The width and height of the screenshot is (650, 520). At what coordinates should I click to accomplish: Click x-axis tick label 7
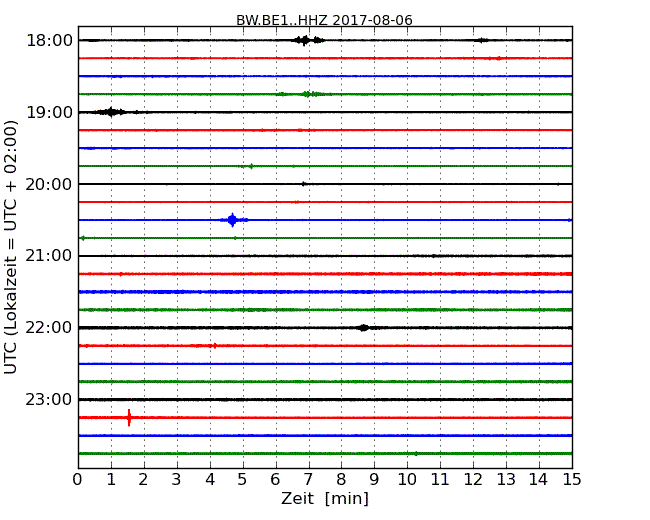pyautogui.click(x=308, y=479)
